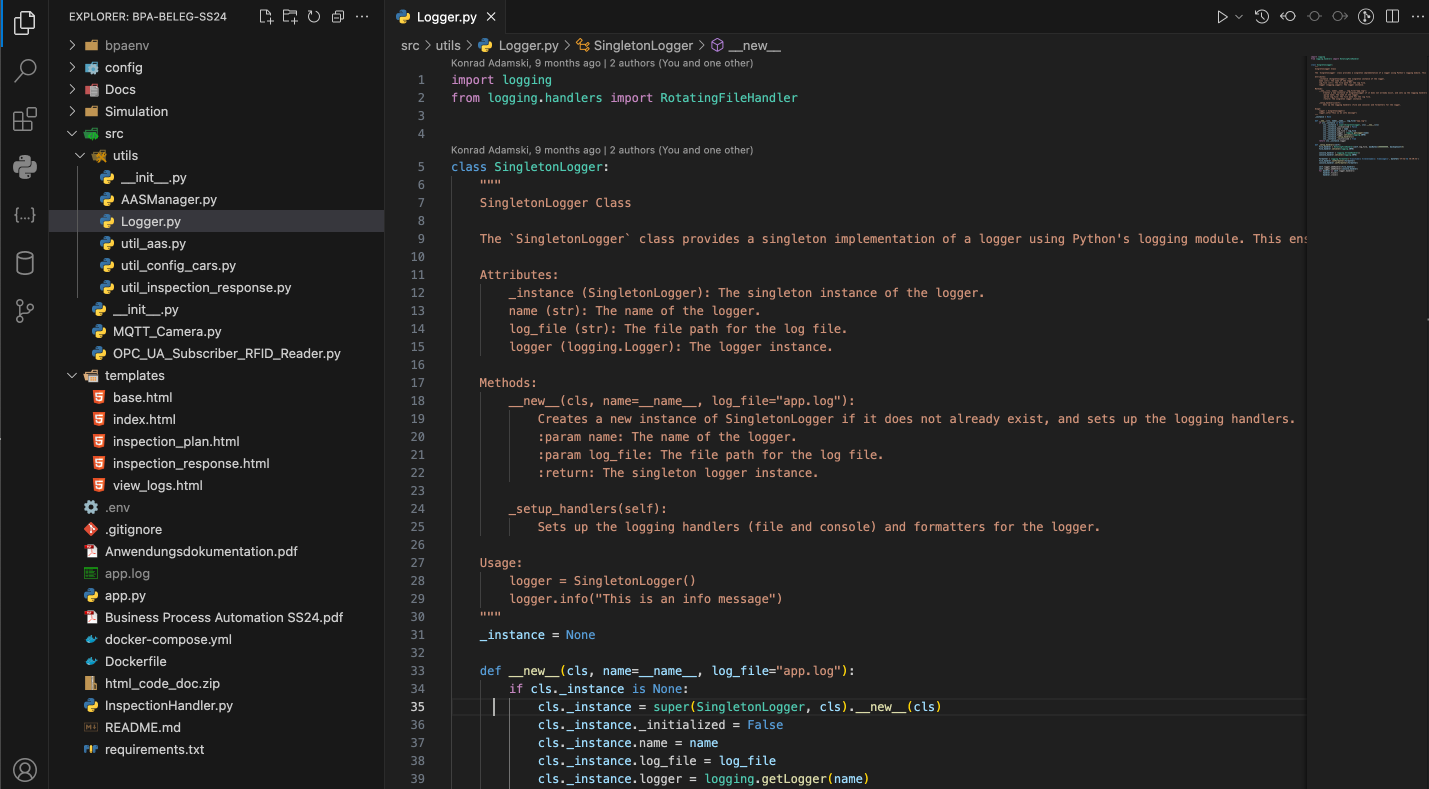Open inspection_plan.html file
This screenshot has width=1429, height=789.
(216, 441)
